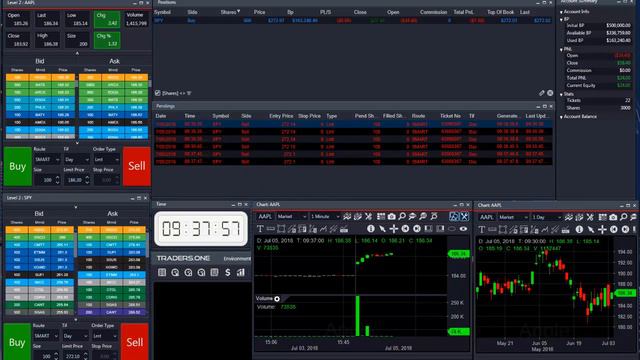
Task: Click the round cancel icon in Positions panel
Action: (550, 93)
